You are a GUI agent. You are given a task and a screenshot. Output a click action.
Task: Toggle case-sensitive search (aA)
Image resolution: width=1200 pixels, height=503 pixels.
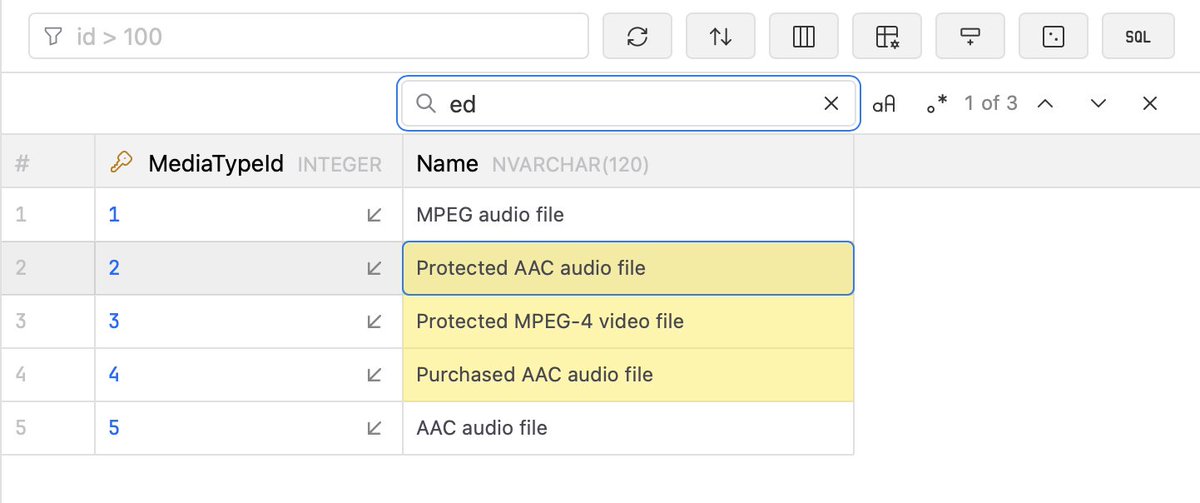coord(884,104)
